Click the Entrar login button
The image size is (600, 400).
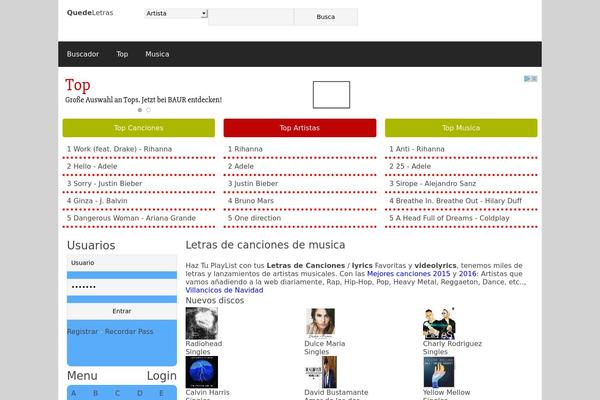[x=122, y=311]
